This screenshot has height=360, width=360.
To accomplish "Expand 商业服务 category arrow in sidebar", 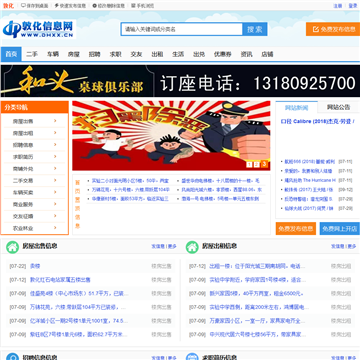I will click(55, 204).
